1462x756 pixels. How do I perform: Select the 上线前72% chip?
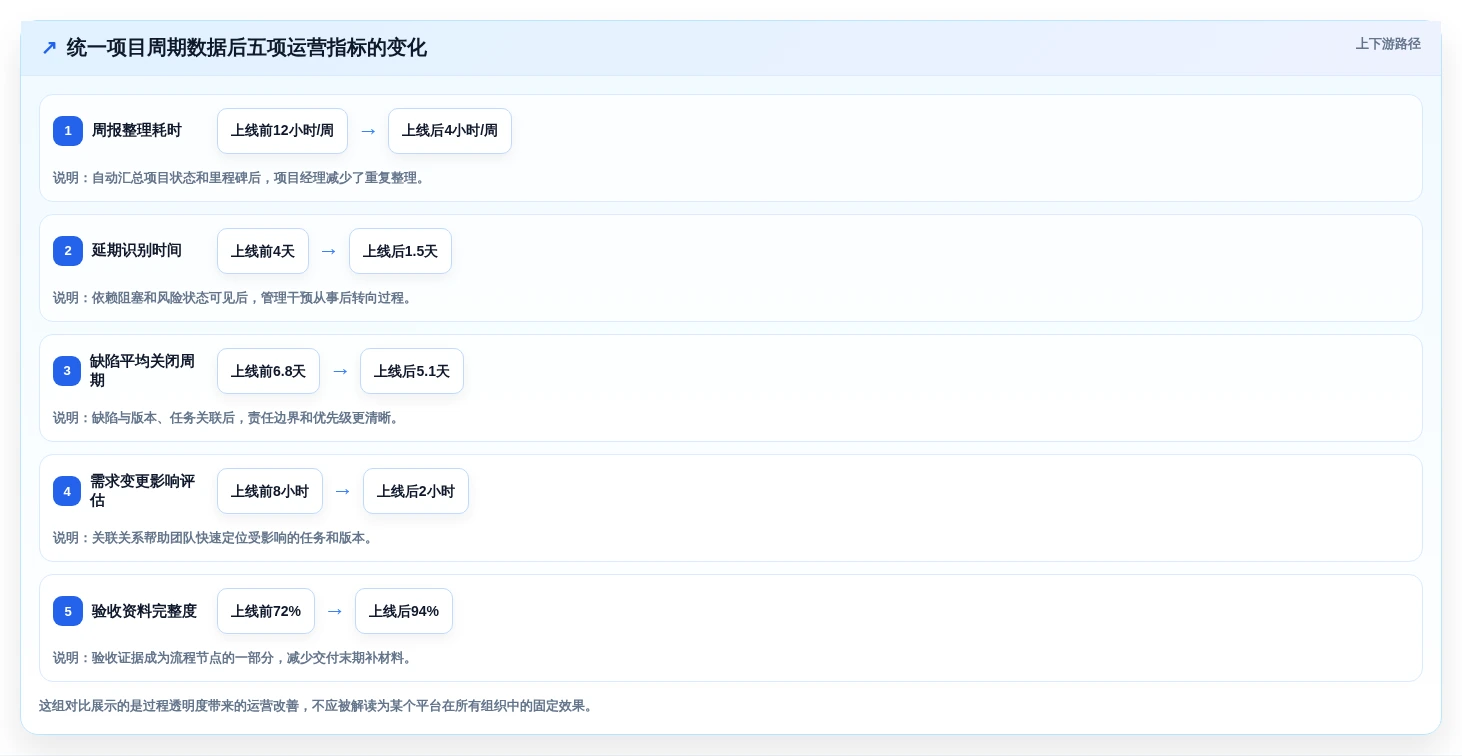(266, 611)
